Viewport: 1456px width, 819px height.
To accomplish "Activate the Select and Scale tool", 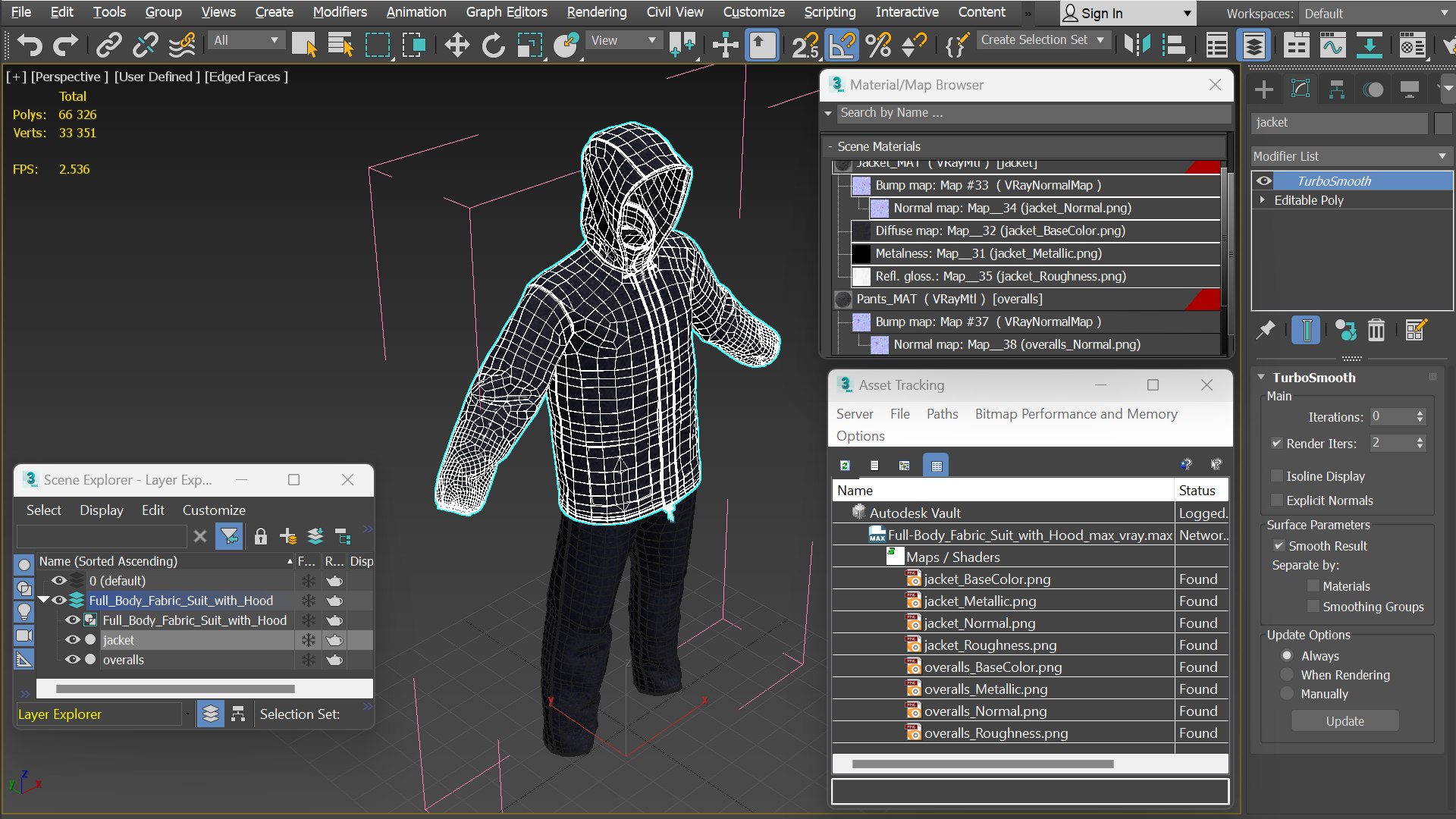I will (x=530, y=45).
